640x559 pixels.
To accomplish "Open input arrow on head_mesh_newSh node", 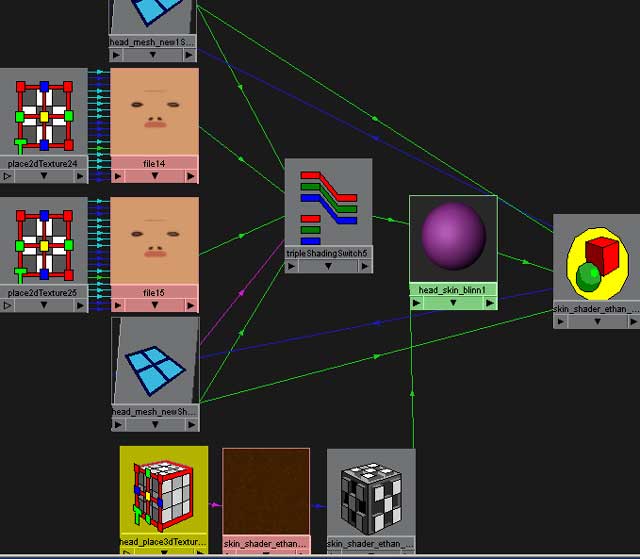I will 118,425.
